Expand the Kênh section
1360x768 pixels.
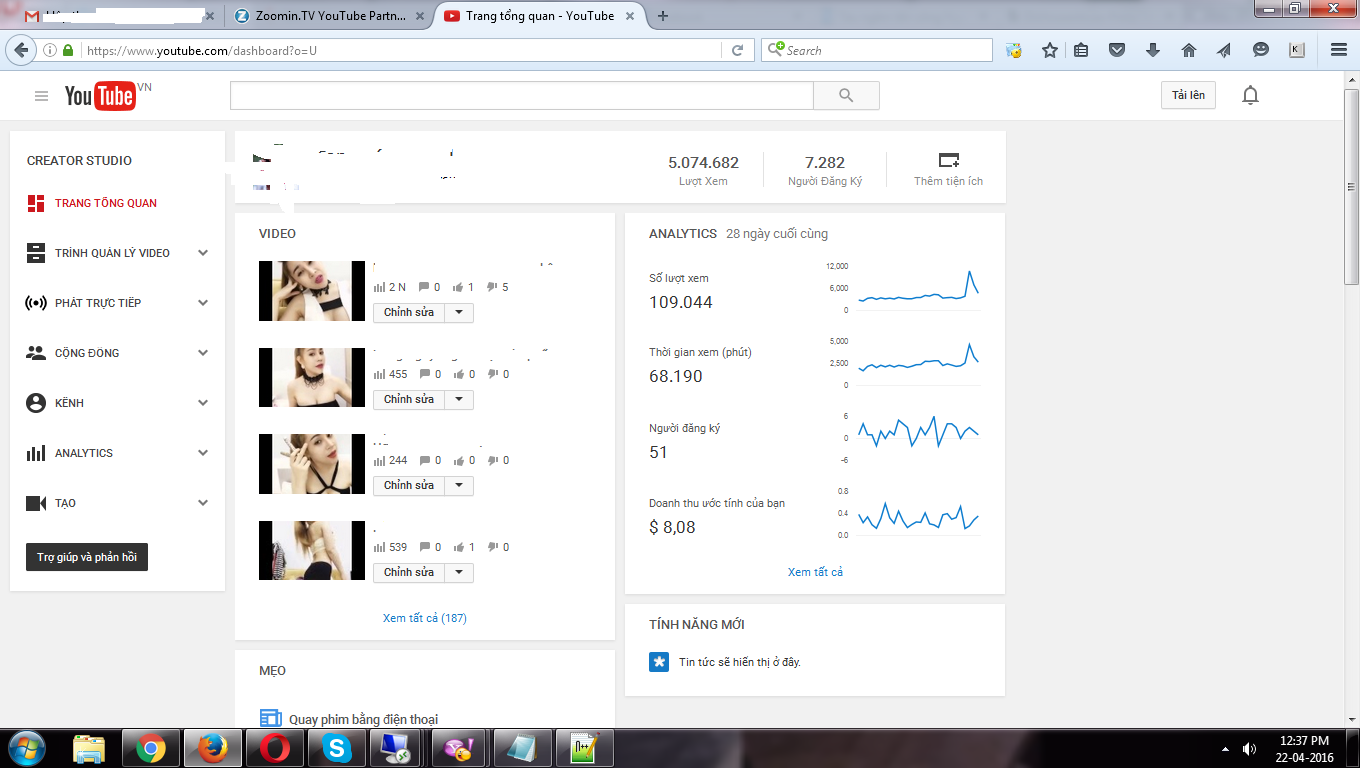203,403
